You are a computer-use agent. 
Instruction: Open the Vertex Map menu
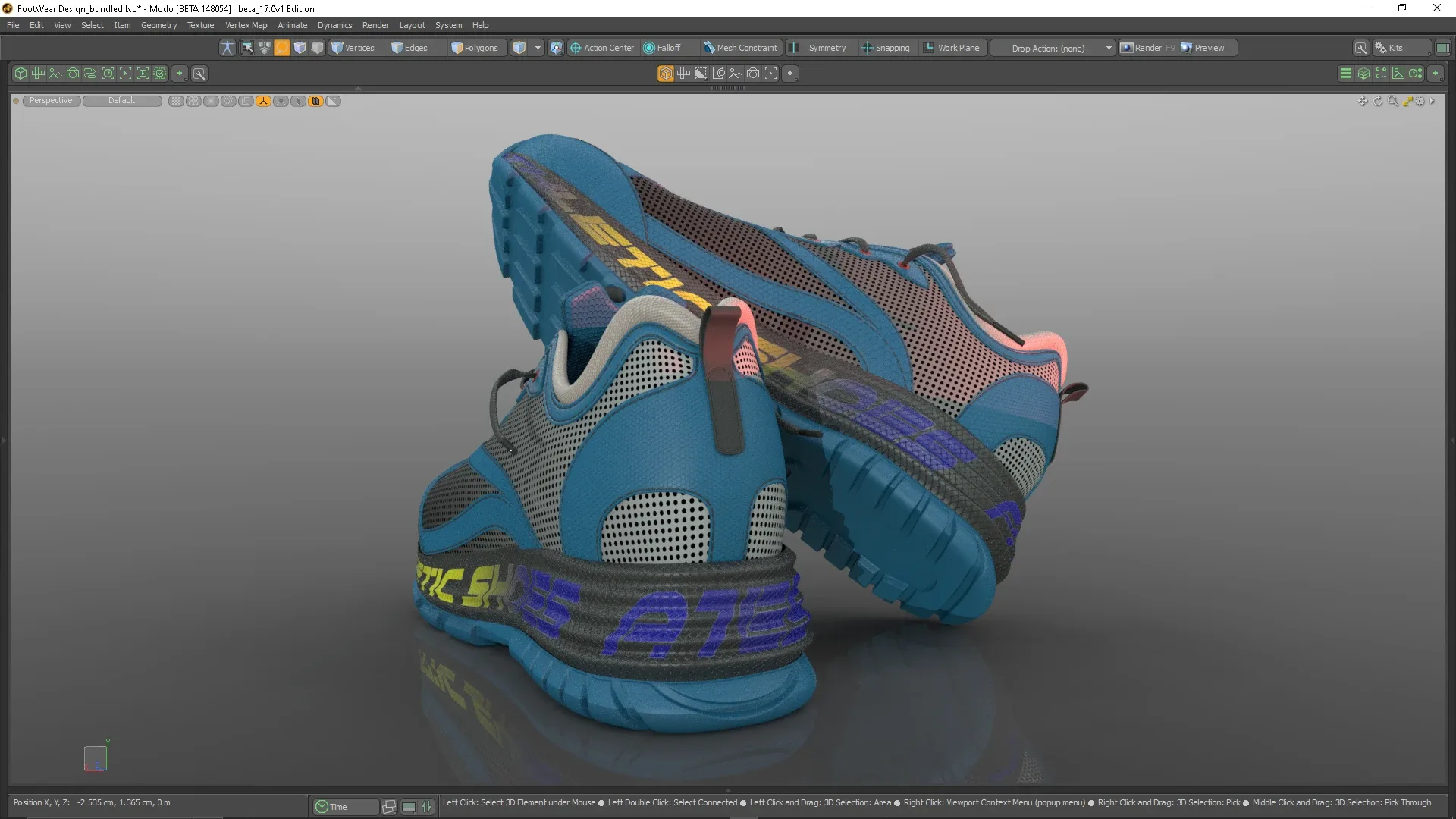tap(246, 25)
